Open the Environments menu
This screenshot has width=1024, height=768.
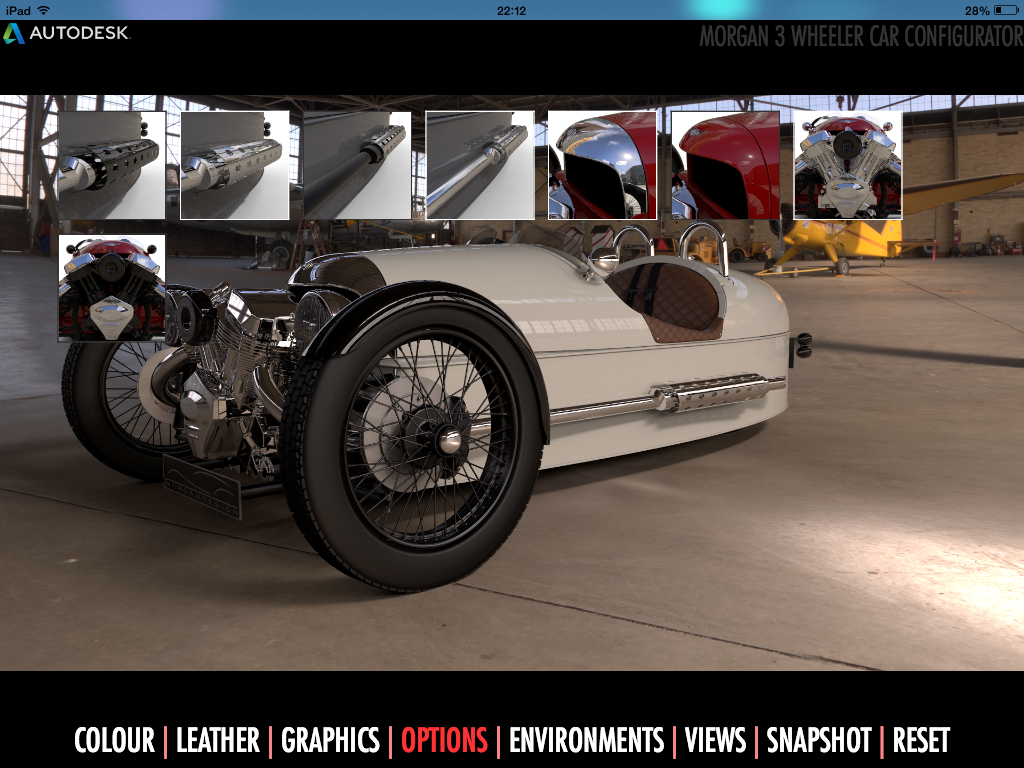point(586,741)
